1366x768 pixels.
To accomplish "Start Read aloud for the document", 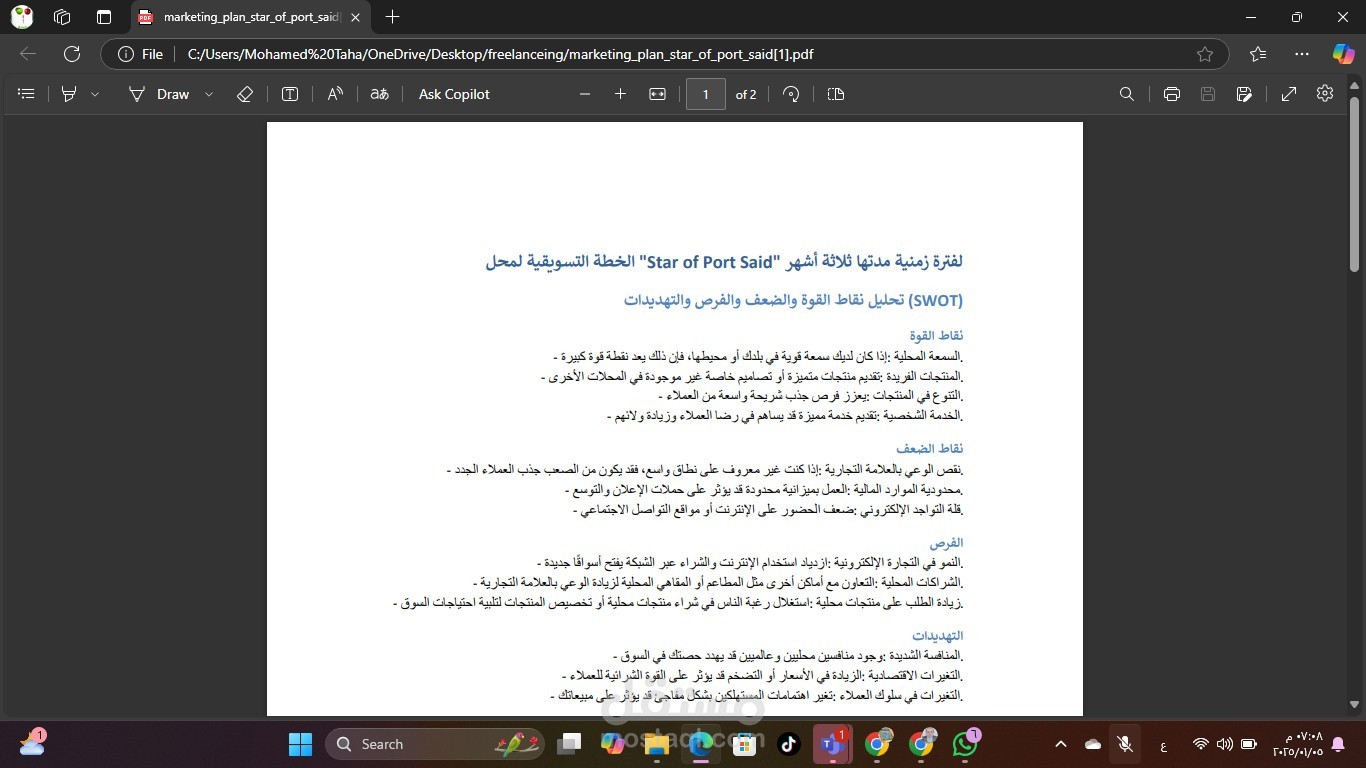I will point(335,94).
